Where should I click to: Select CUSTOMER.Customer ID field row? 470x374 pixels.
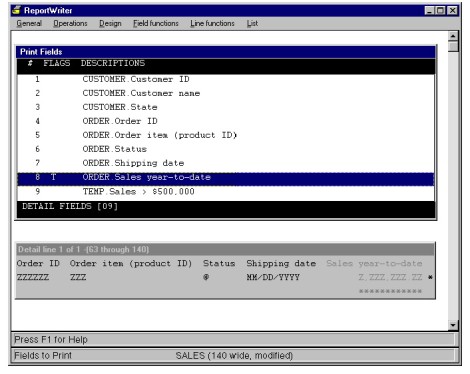(x=226, y=79)
